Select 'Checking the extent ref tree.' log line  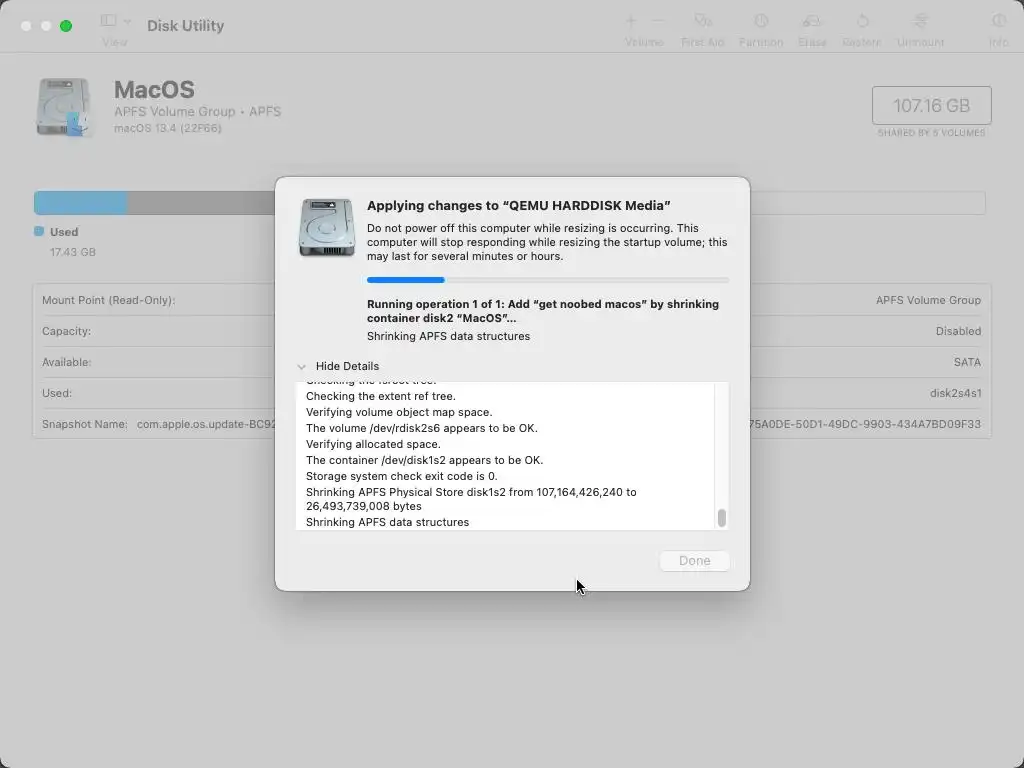pos(381,396)
